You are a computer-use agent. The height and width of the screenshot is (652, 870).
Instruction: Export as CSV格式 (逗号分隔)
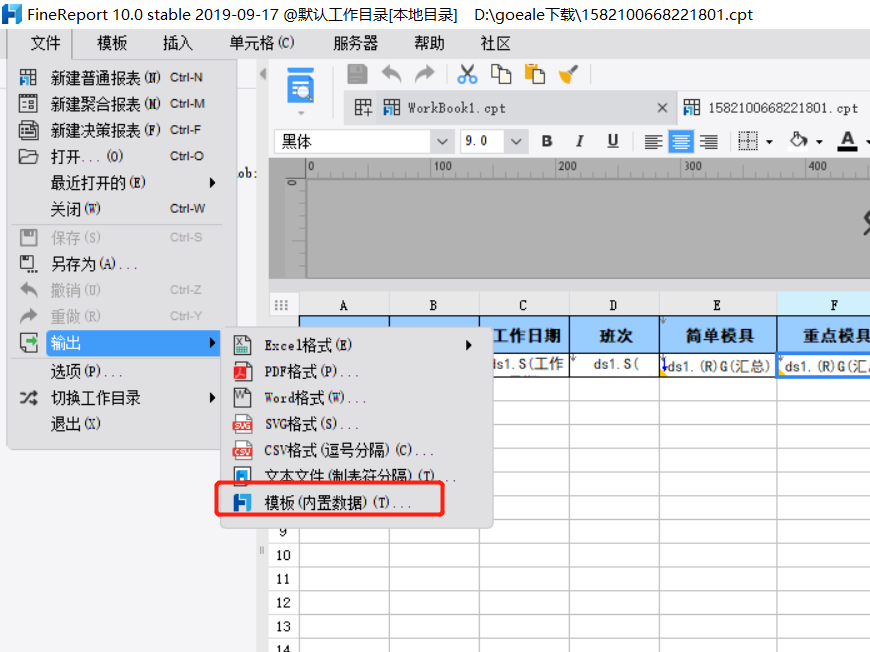[x=356, y=450]
